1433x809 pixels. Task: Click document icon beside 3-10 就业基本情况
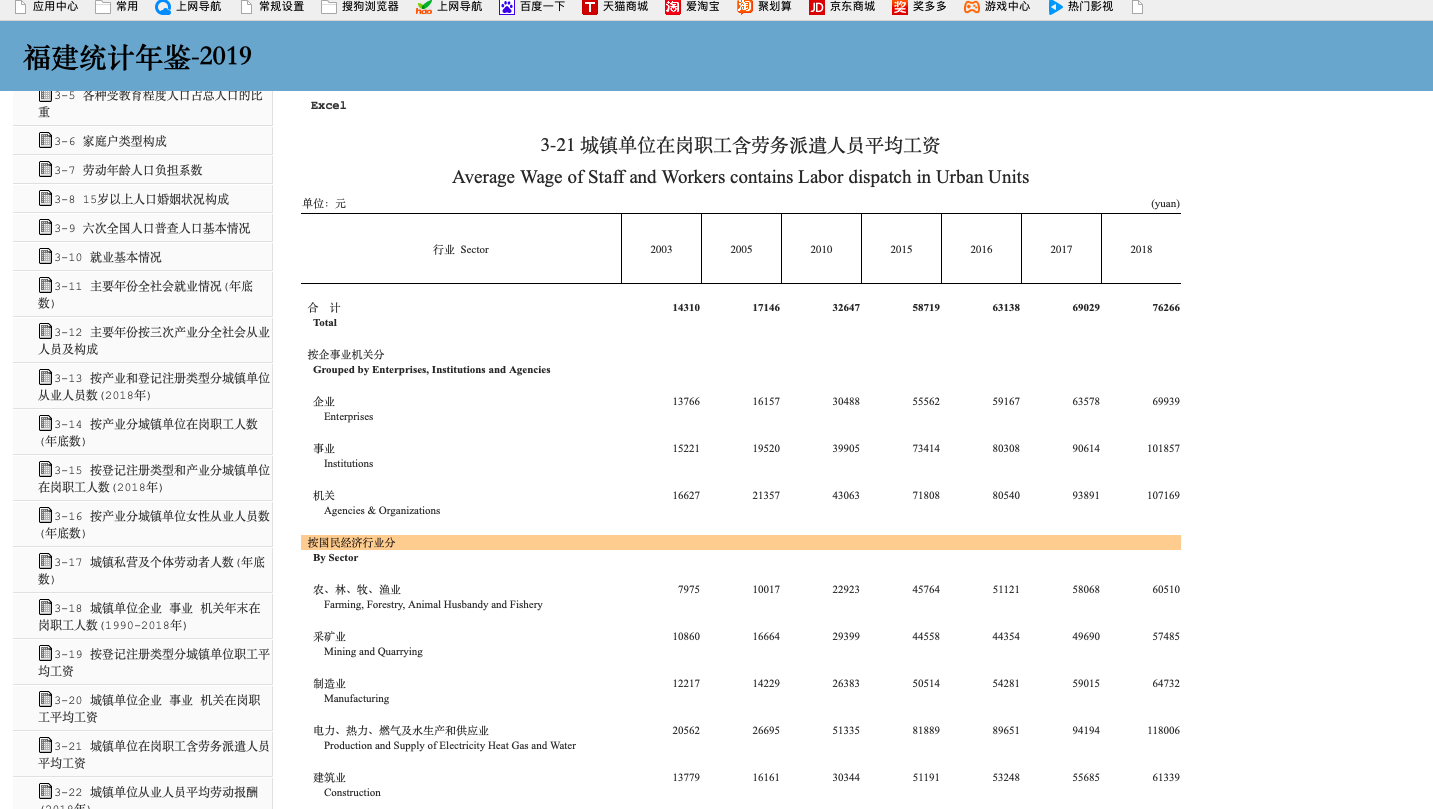click(45, 256)
